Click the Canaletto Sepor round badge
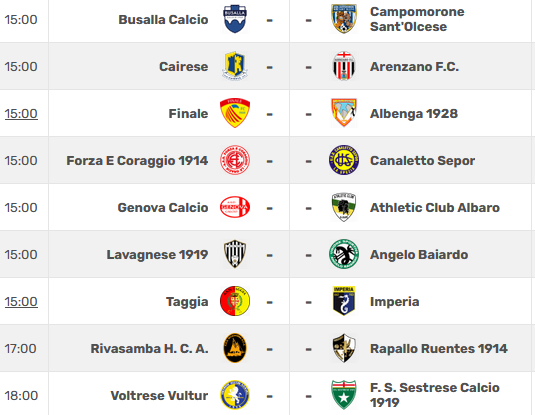This screenshot has width=535, height=415. (x=344, y=160)
